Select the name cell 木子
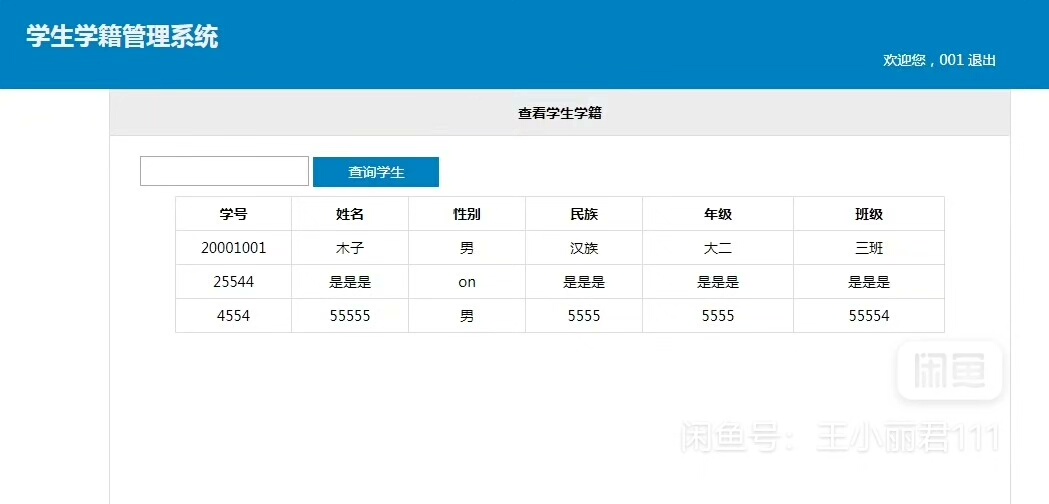The width and height of the screenshot is (1049, 504). [x=350, y=248]
